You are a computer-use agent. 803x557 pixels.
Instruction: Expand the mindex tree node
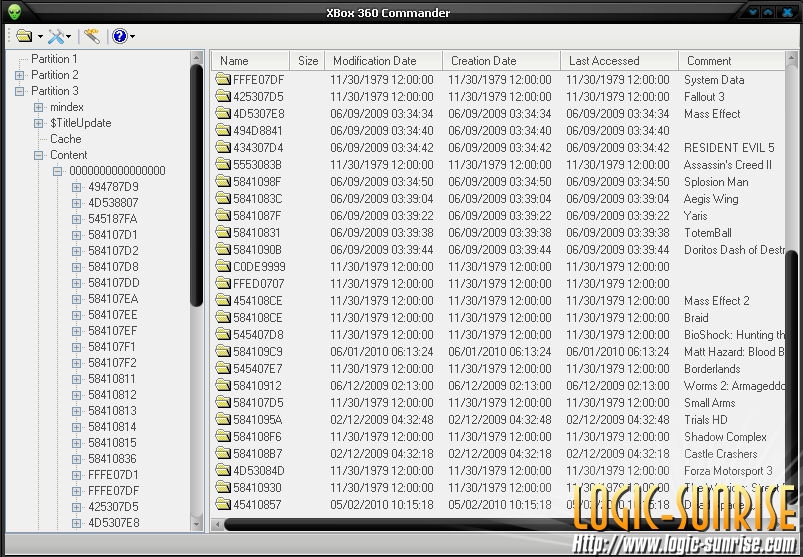pyautogui.click(x=38, y=108)
